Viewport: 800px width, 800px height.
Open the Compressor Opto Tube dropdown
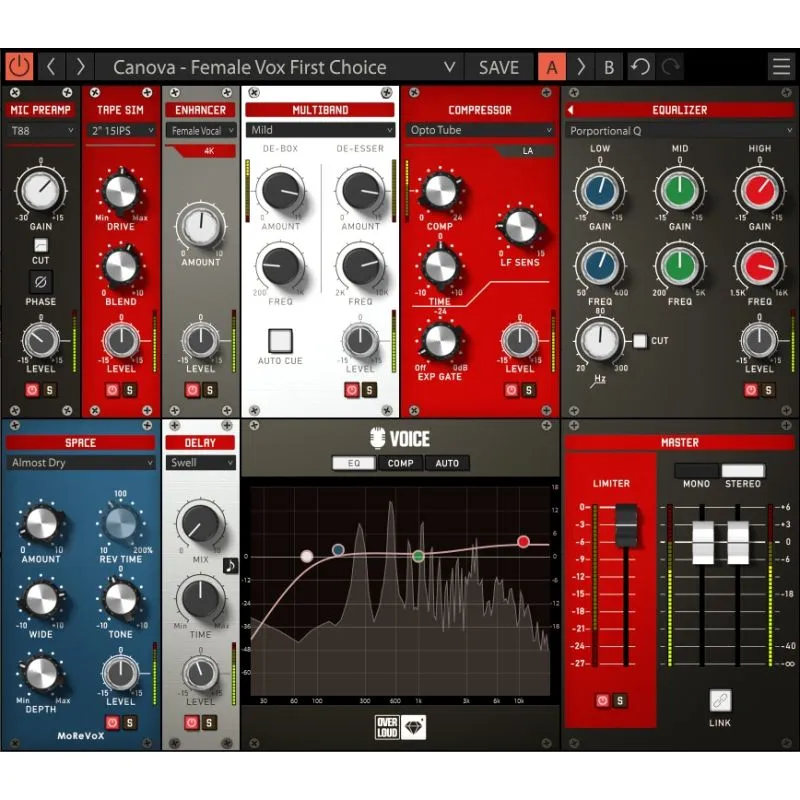pyautogui.click(x=480, y=130)
